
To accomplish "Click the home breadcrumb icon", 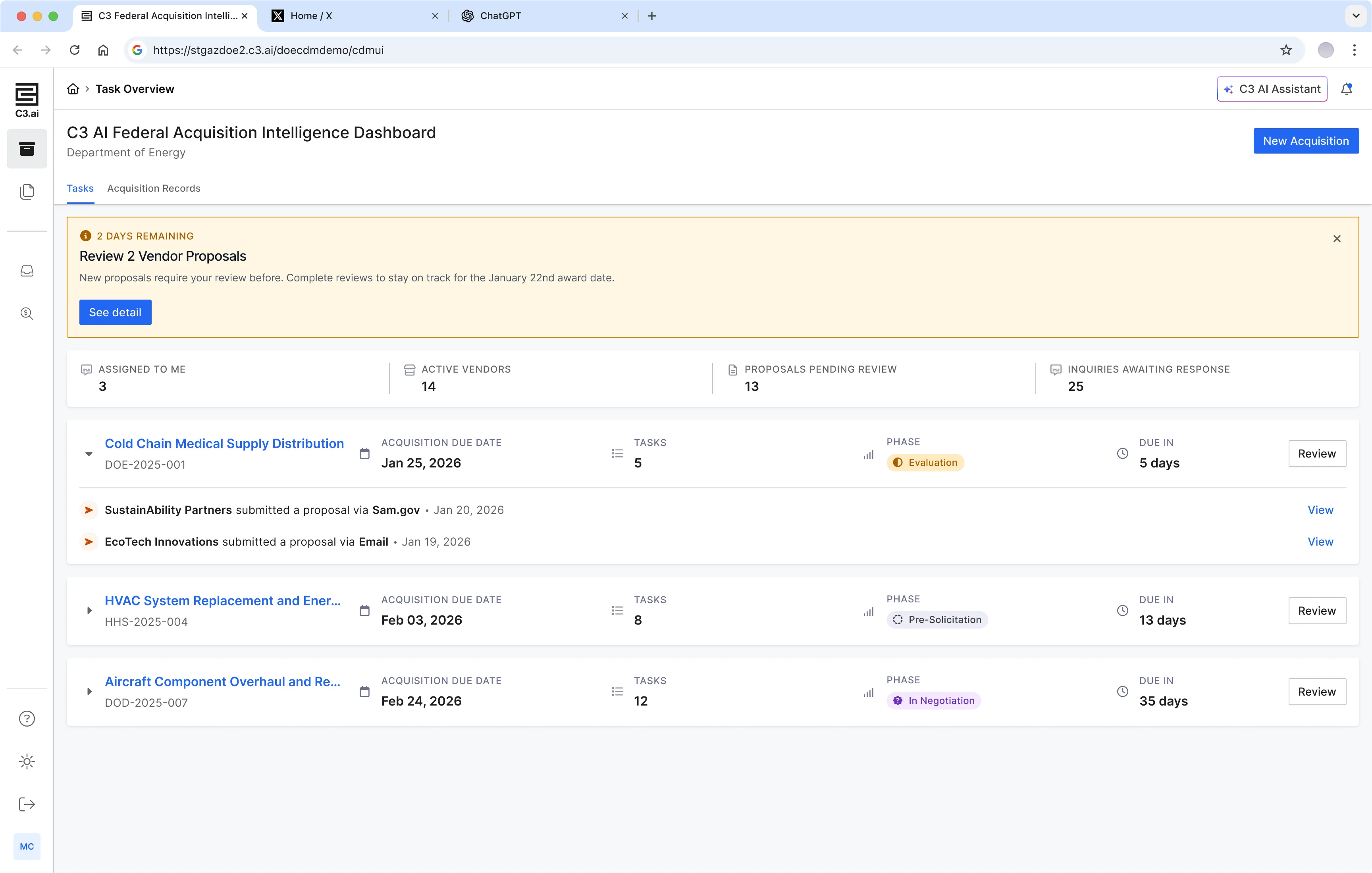I will click(x=73, y=89).
